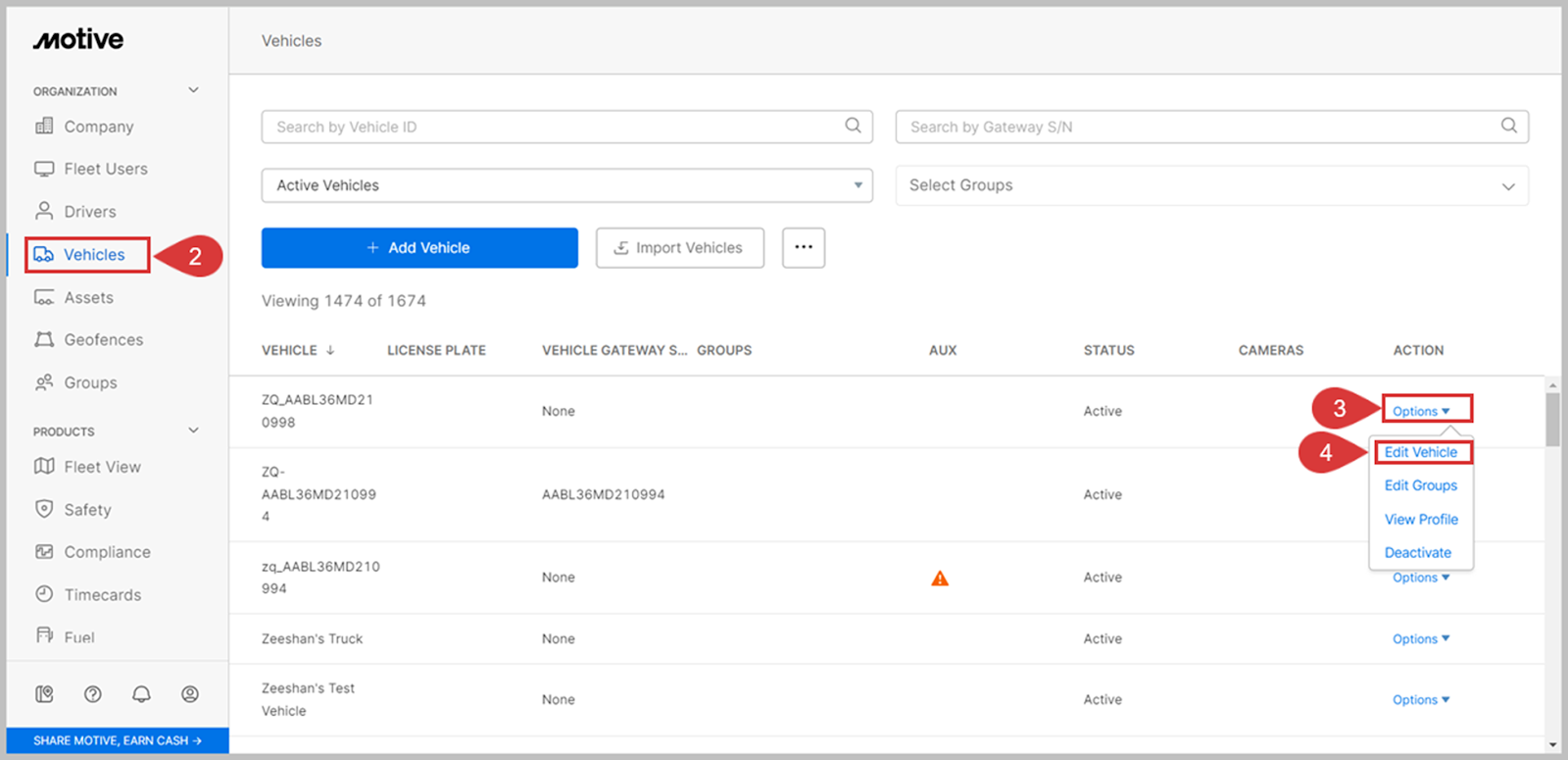Focus the Search by Gateway S/N field
This screenshot has width=1568, height=760.
tap(1211, 127)
